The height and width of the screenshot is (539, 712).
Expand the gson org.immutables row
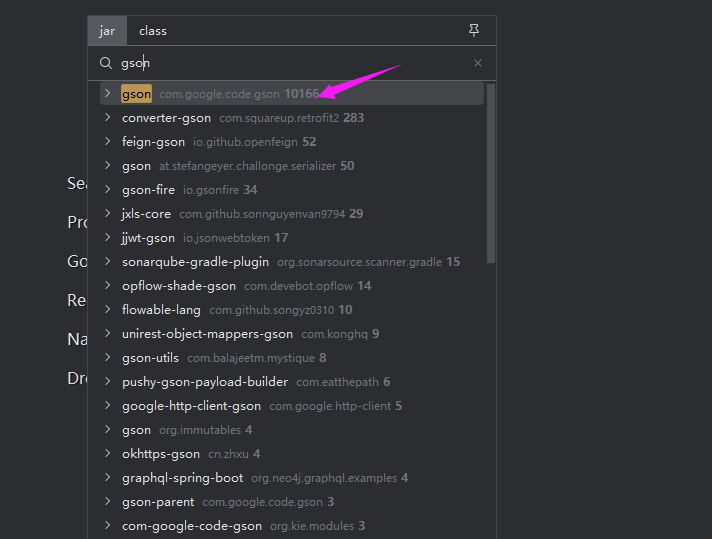[108, 430]
